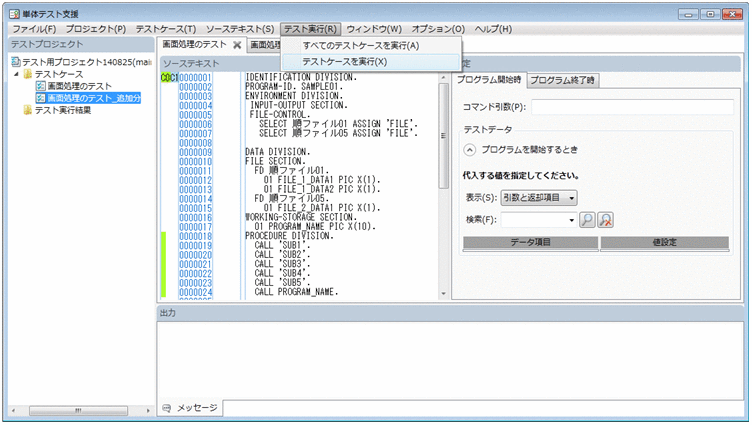Click line number 0000018
752x425 pixels.
(196, 236)
